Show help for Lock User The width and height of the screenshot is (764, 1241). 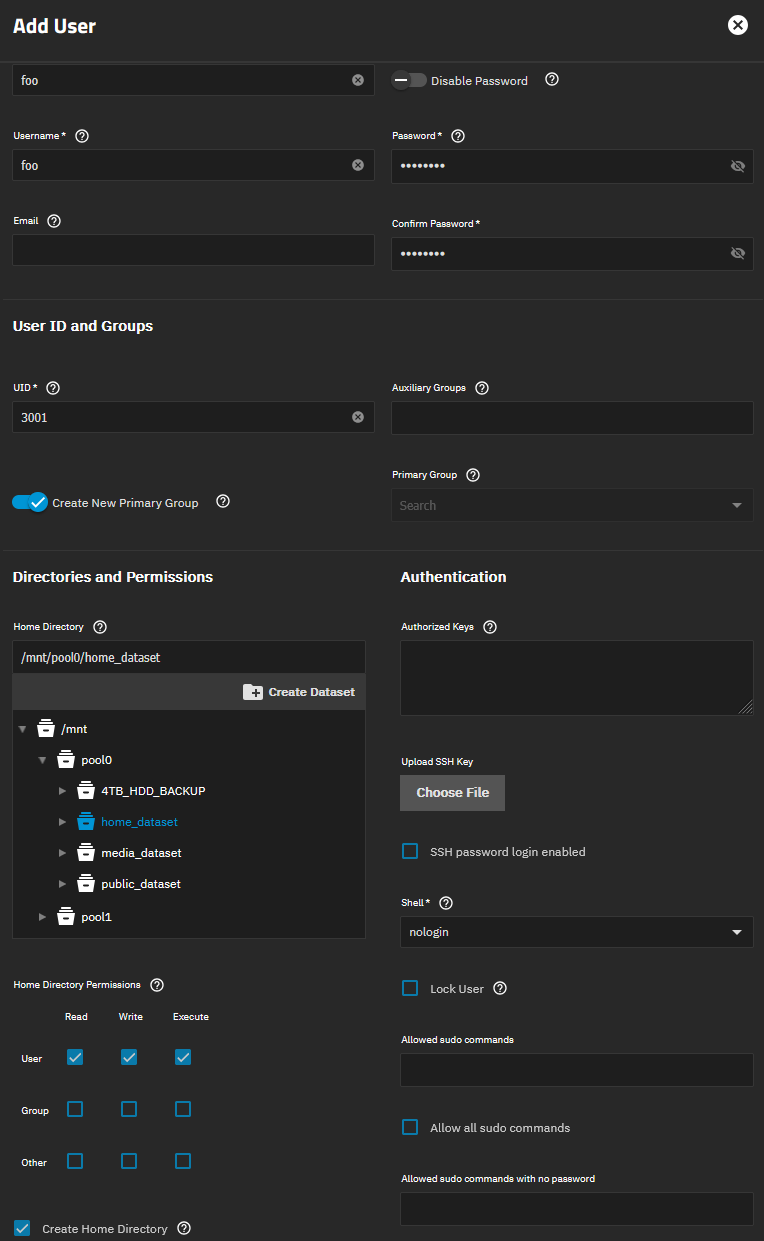pyautogui.click(x=500, y=988)
